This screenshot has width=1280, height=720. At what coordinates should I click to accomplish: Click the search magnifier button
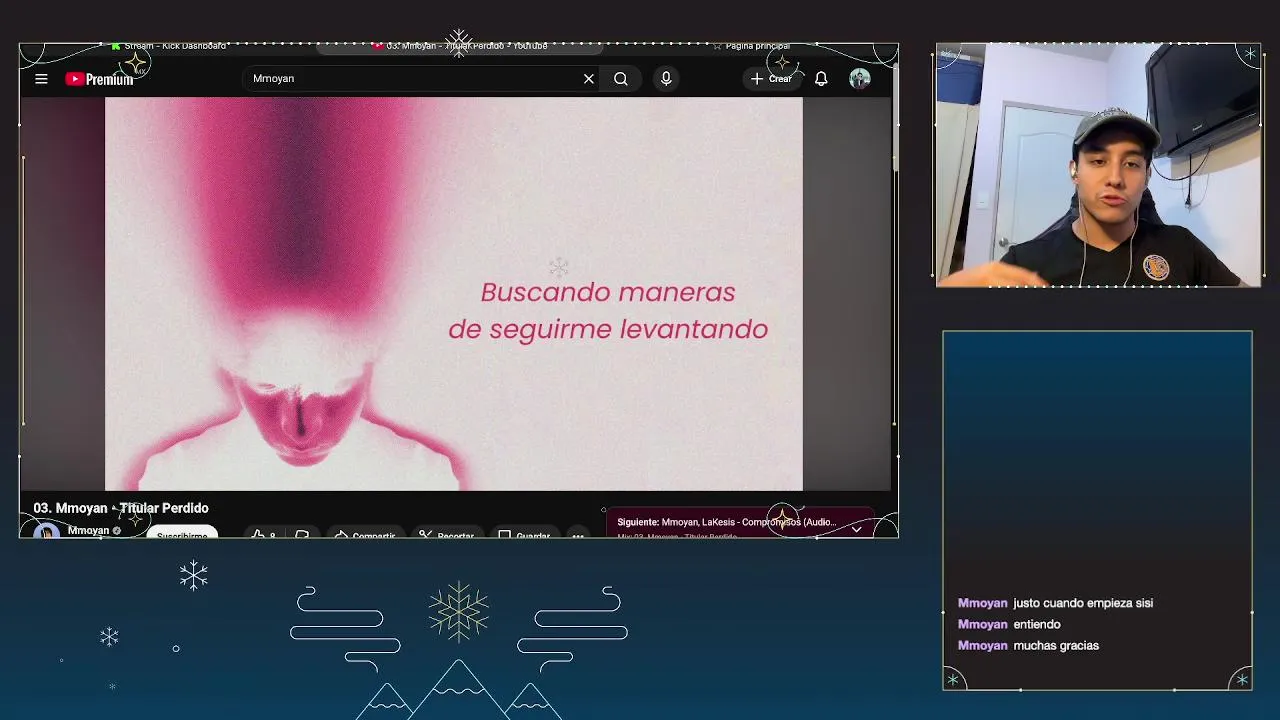click(x=621, y=79)
